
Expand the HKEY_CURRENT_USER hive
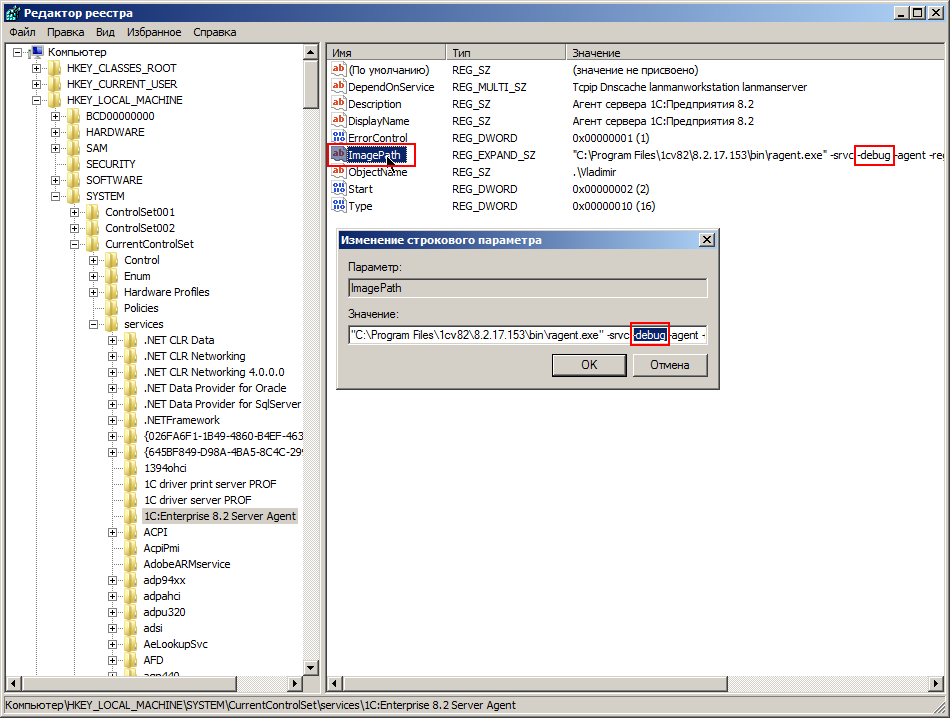click(x=36, y=84)
